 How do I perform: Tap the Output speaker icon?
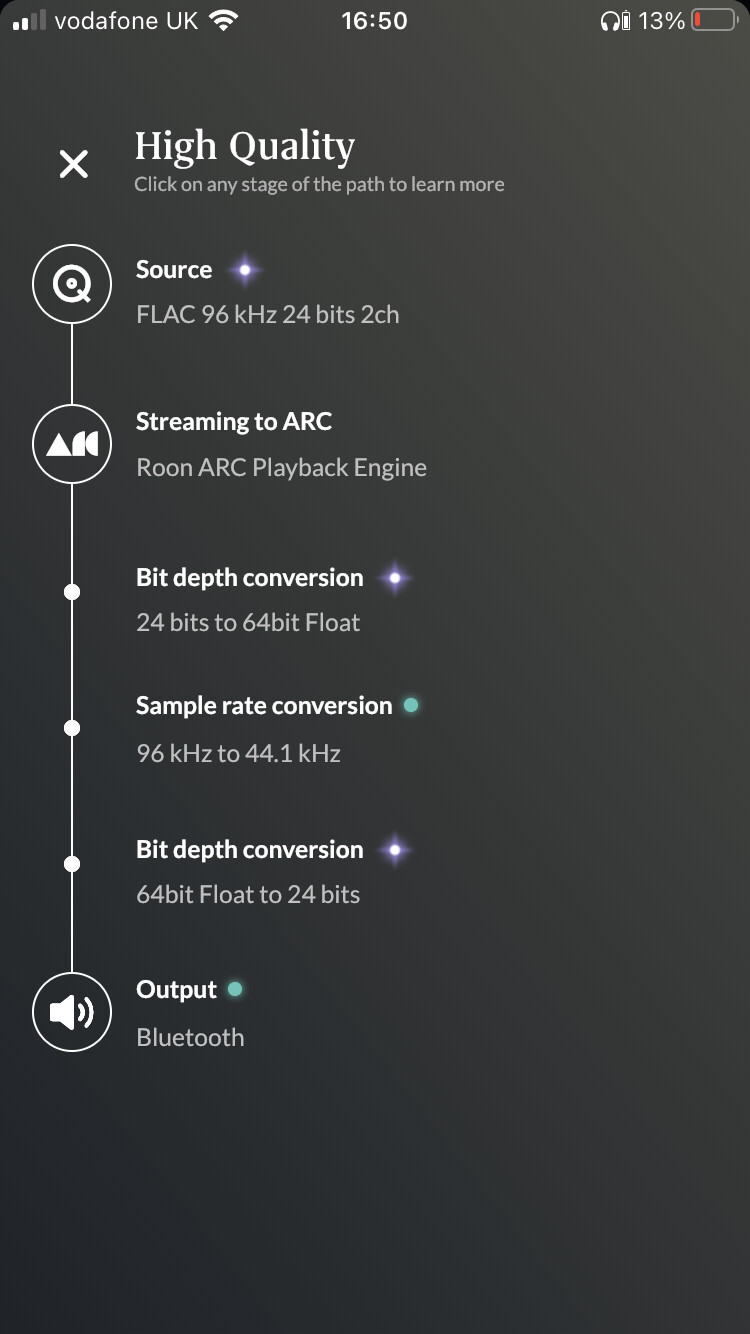point(72,1012)
